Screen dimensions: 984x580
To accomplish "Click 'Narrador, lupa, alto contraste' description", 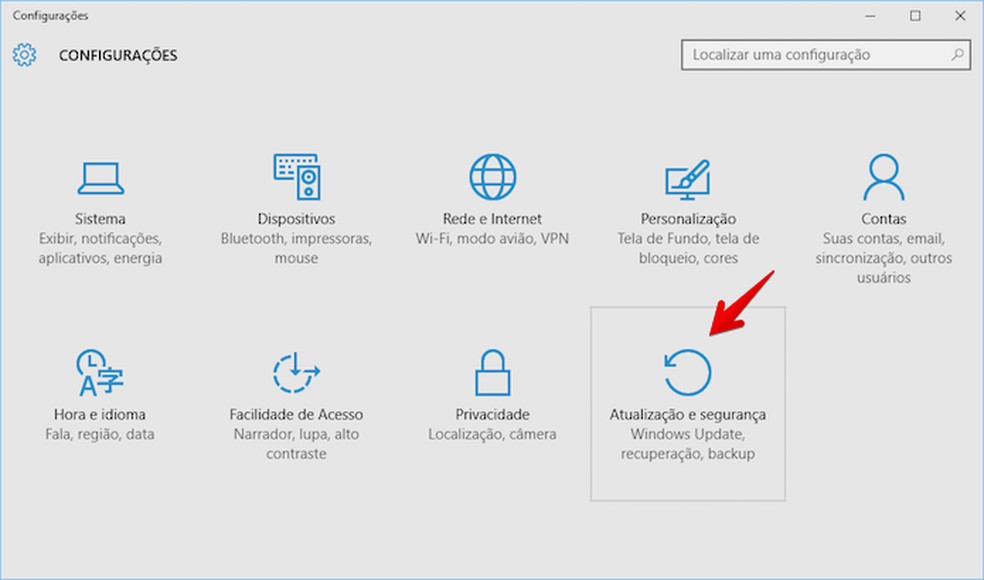I will click(296, 444).
